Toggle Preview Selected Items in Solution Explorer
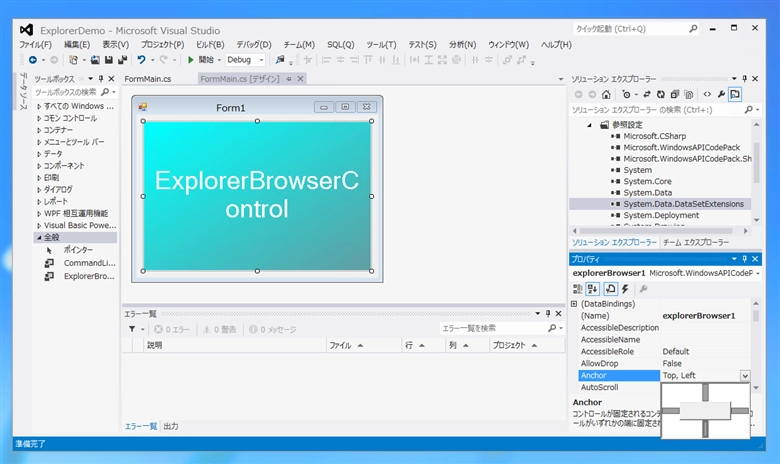780x464 pixels. tap(735, 94)
